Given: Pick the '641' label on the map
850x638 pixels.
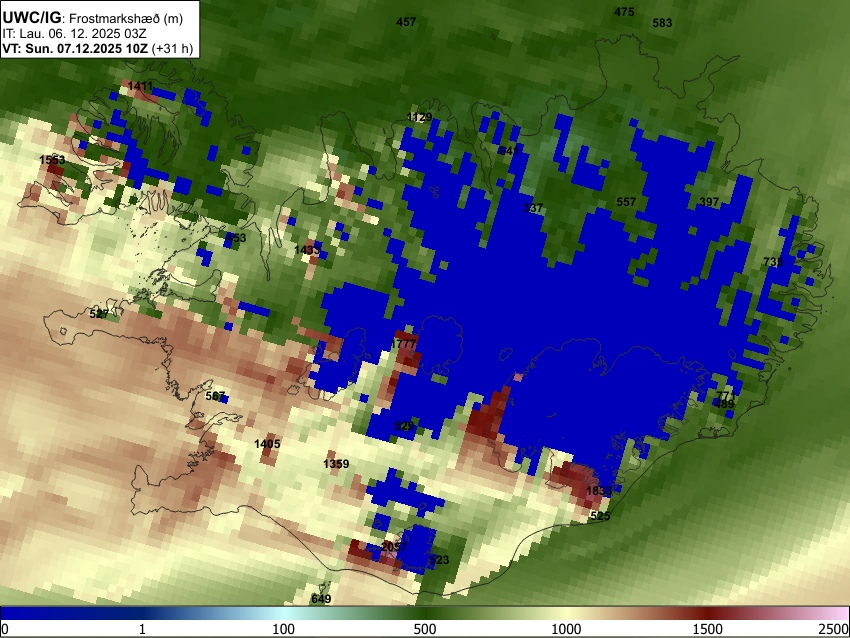Looking at the screenshot, I should [x=509, y=150].
